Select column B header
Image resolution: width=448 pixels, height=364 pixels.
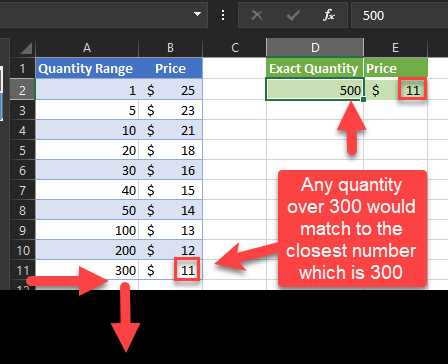[170, 48]
